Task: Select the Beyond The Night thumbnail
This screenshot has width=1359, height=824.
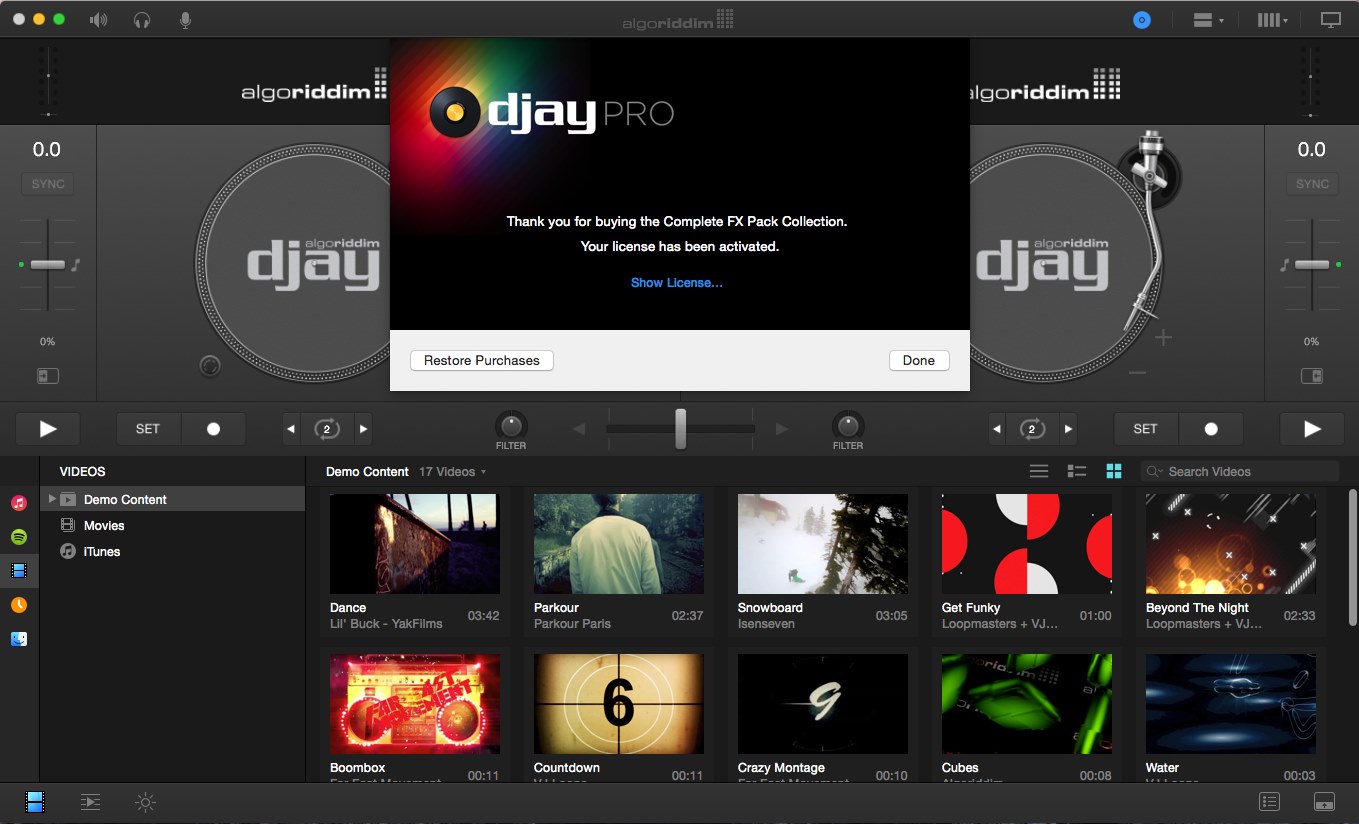Action: (1230, 544)
